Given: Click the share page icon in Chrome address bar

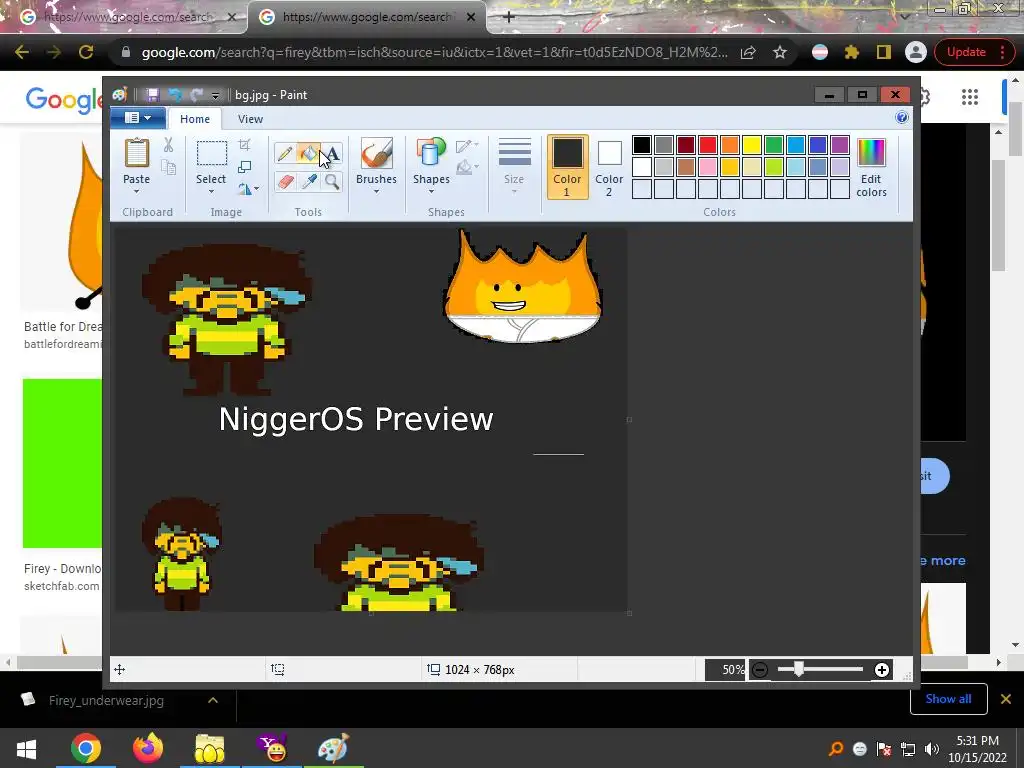Looking at the screenshot, I should coord(748,52).
